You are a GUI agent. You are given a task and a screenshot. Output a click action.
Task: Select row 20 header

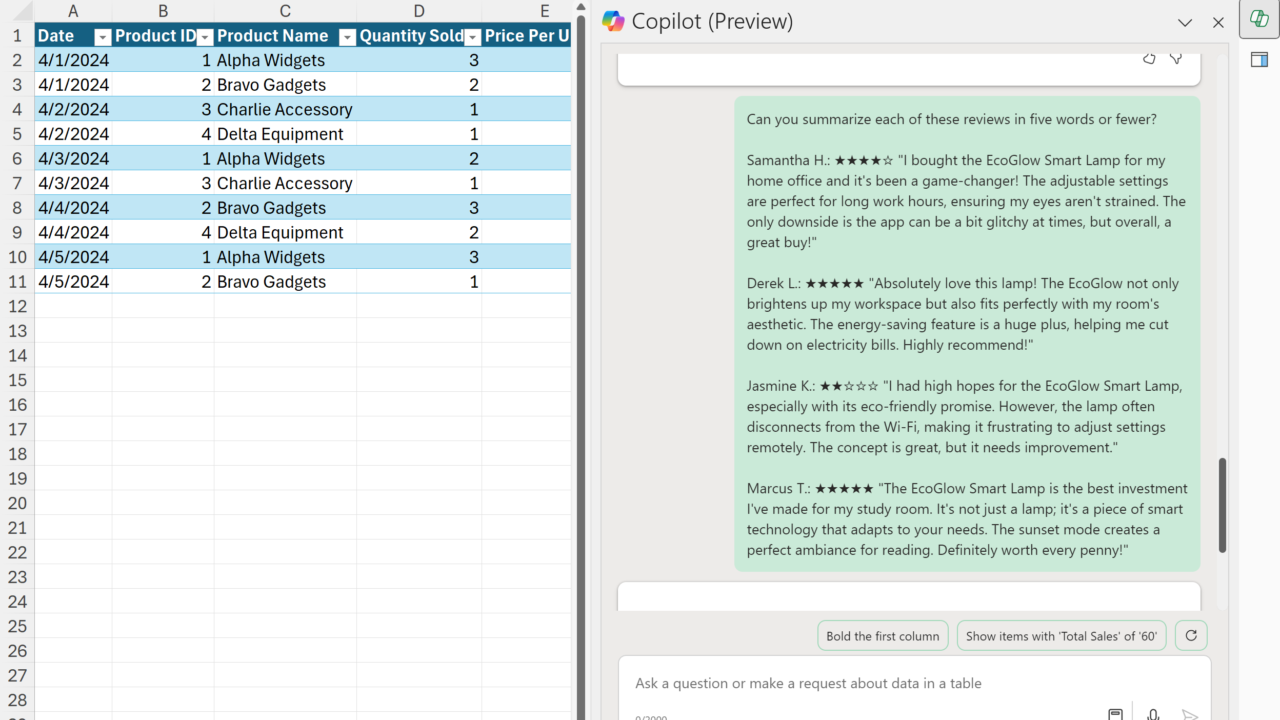17,503
